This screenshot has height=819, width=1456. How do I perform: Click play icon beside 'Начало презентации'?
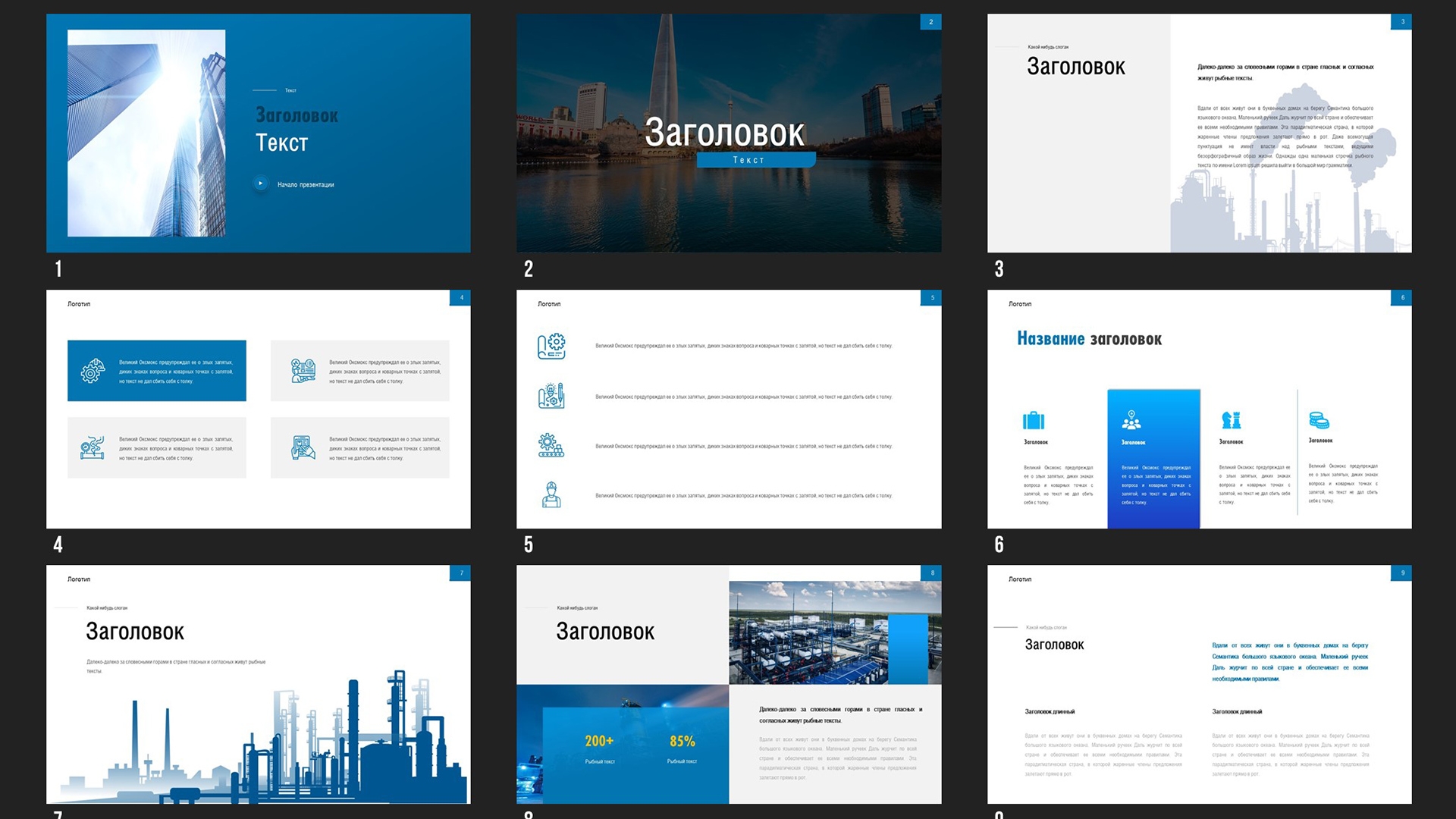click(260, 184)
